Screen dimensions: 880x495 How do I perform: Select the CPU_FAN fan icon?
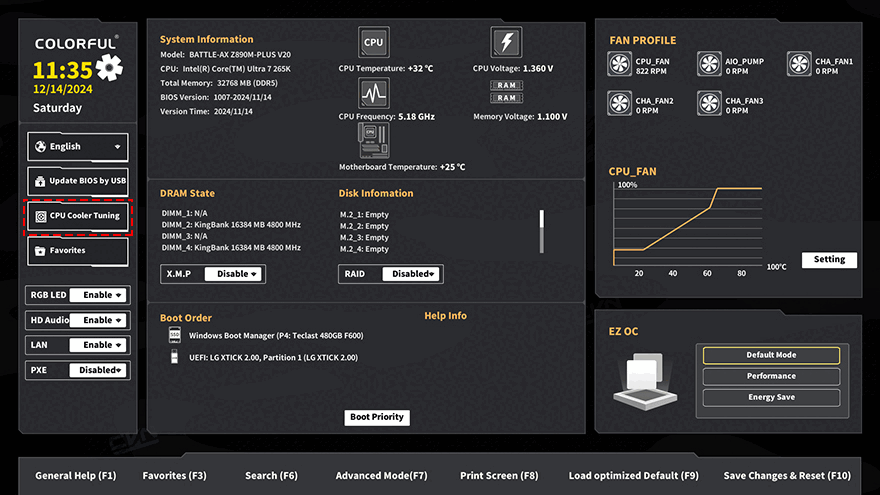(x=620, y=64)
